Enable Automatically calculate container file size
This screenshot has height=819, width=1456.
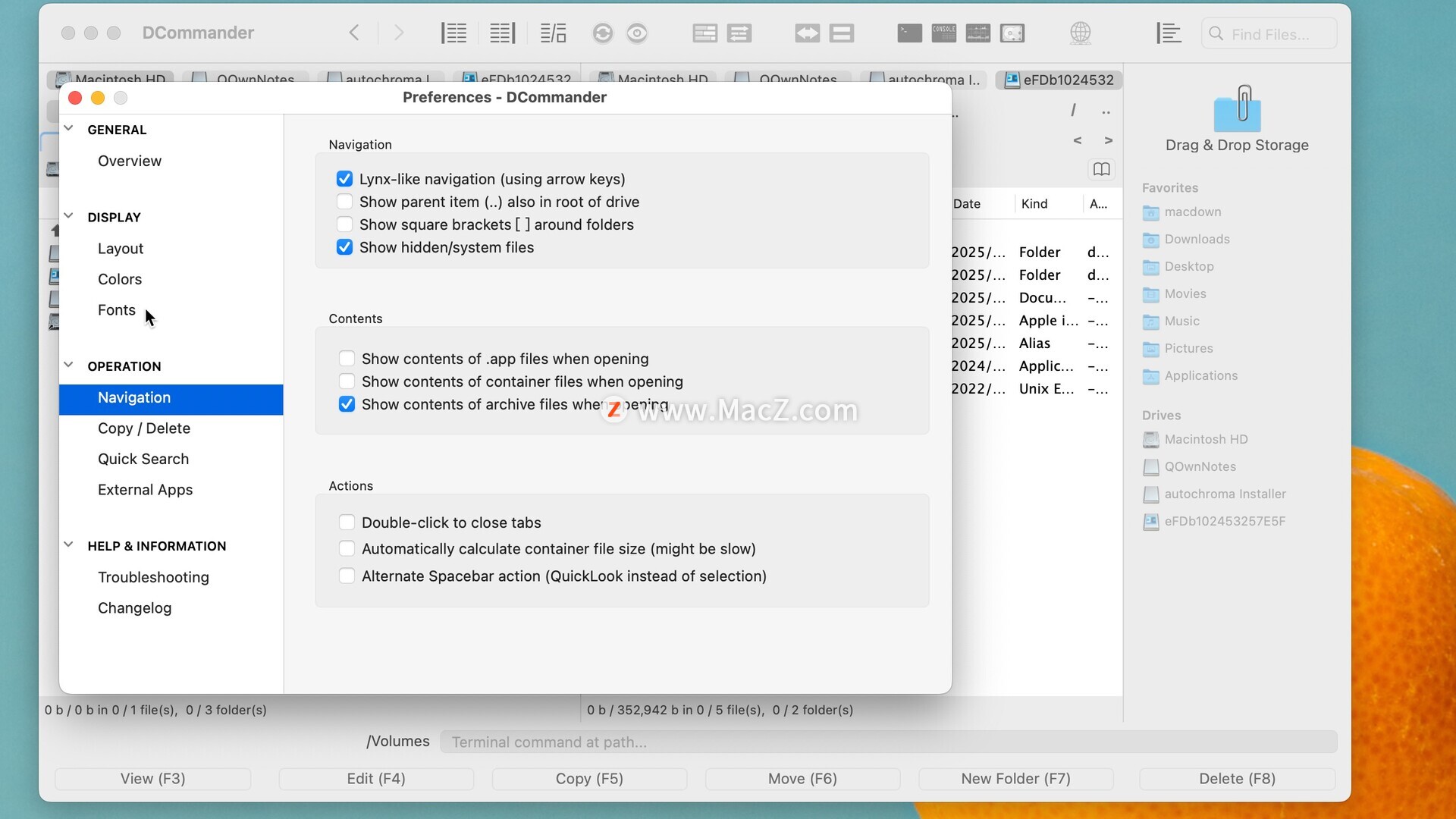click(347, 548)
